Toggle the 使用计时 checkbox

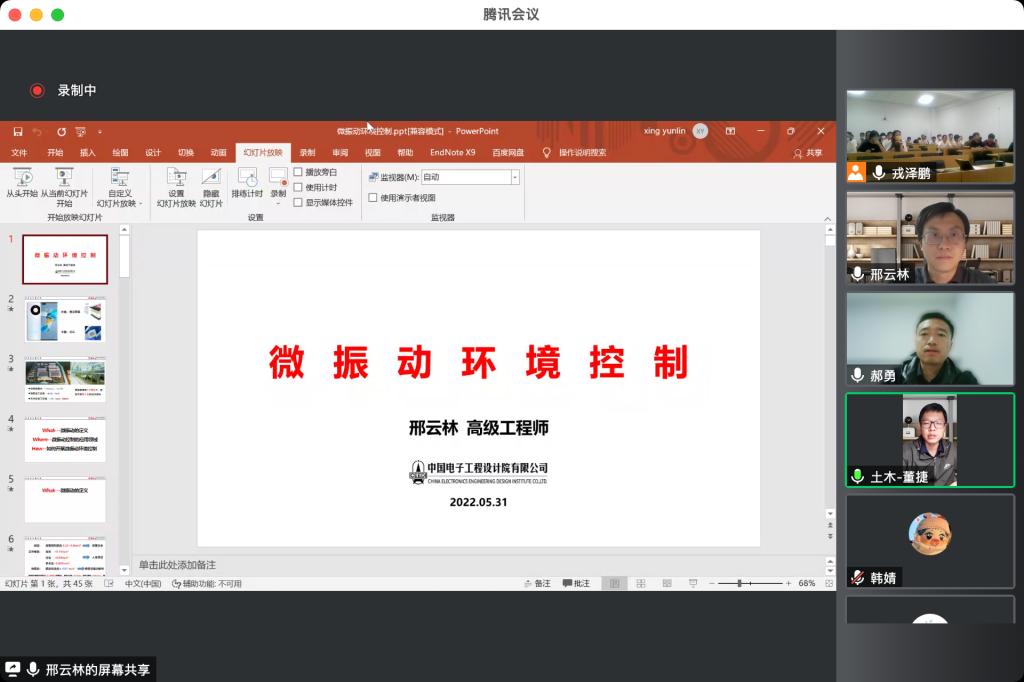pos(298,187)
